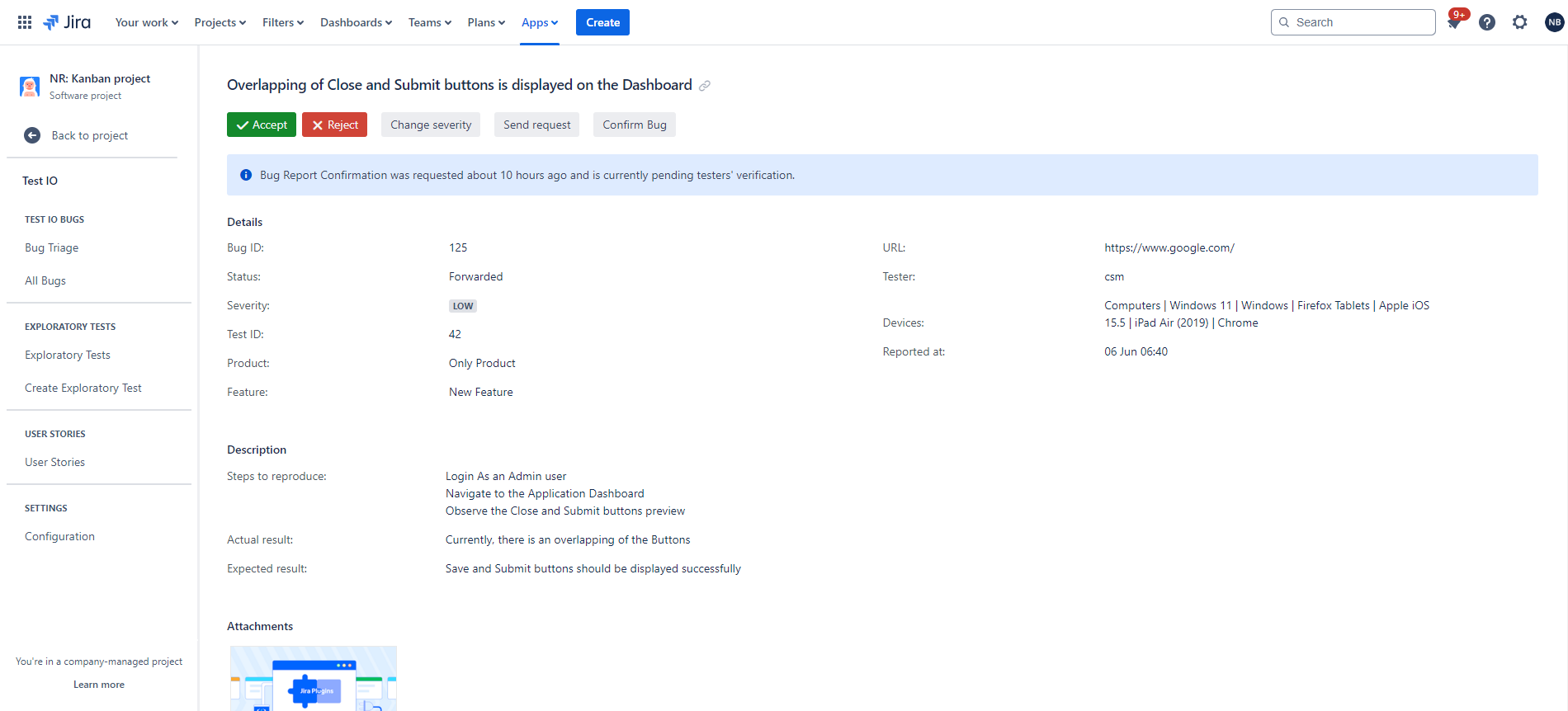The width and height of the screenshot is (1568, 711).
Task: Click the Change severity button
Action: pyautogui.click(x=431, y=125)
